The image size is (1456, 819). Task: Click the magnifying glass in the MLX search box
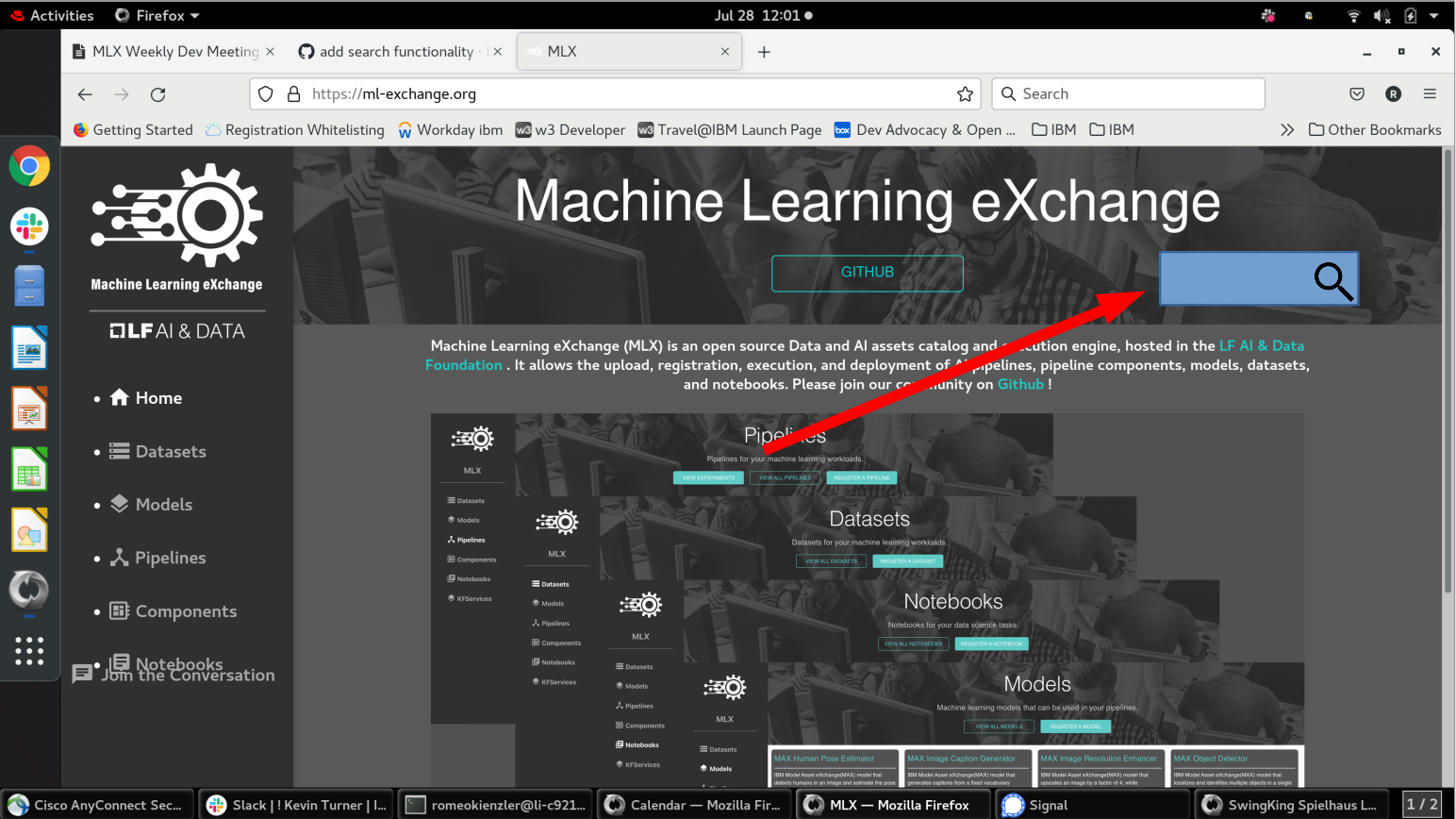(x=1332, y=281)
